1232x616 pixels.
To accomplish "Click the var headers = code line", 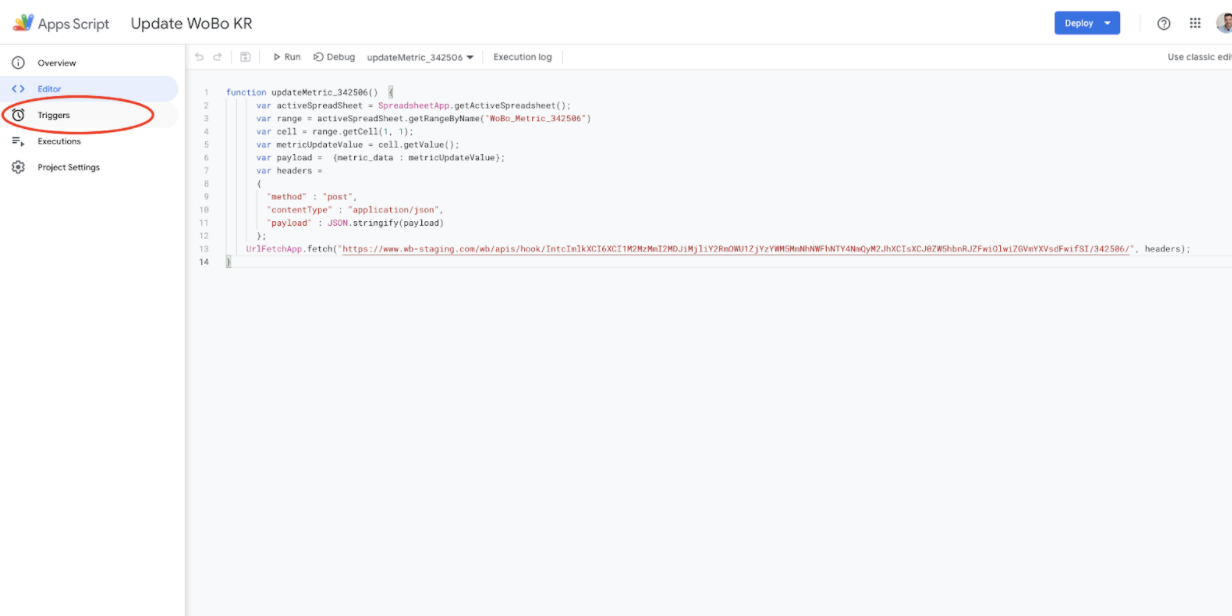I will pyautogui.click(x=289, y=170).
